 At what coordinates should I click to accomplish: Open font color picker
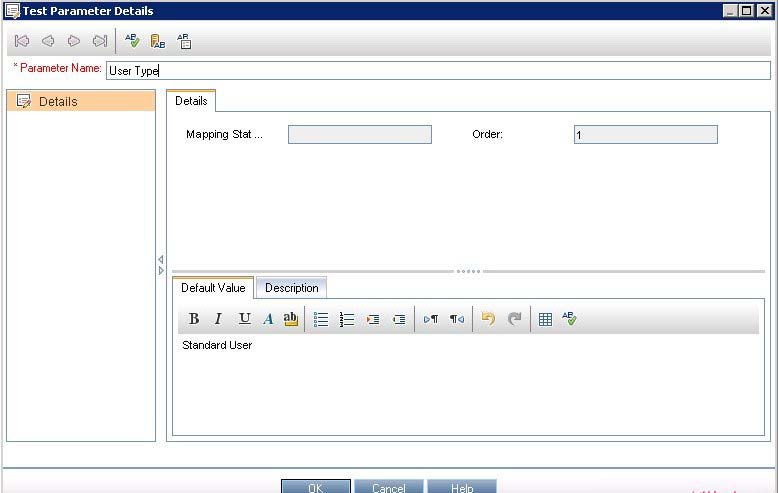268,319
